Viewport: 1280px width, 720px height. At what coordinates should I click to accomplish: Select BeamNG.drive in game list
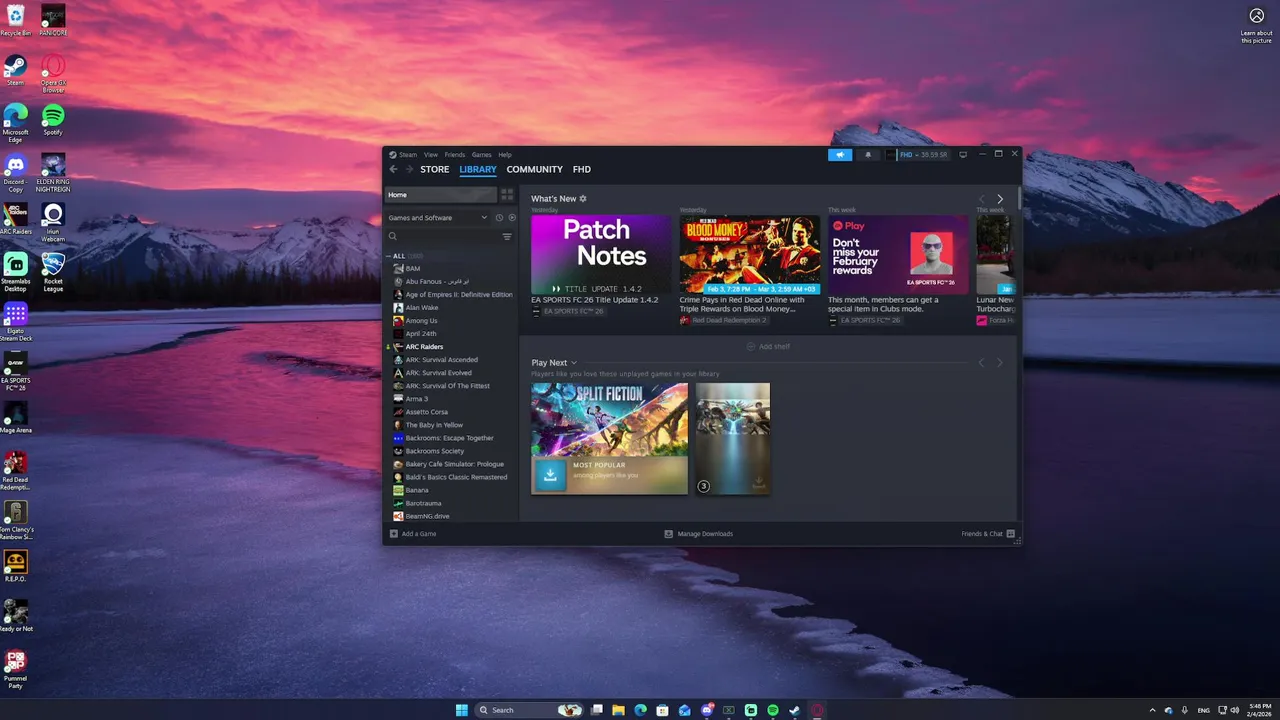tap(427, 516)
